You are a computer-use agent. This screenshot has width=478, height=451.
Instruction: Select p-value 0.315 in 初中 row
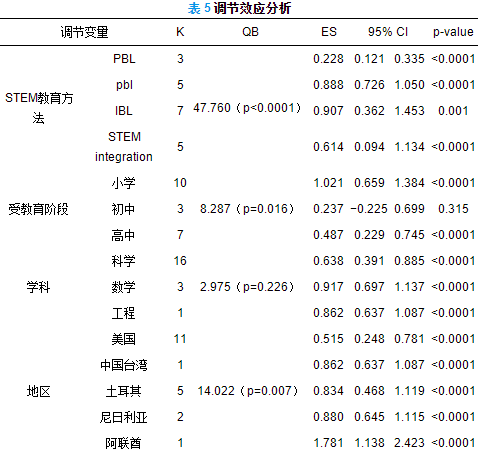[x=453, y=209]
